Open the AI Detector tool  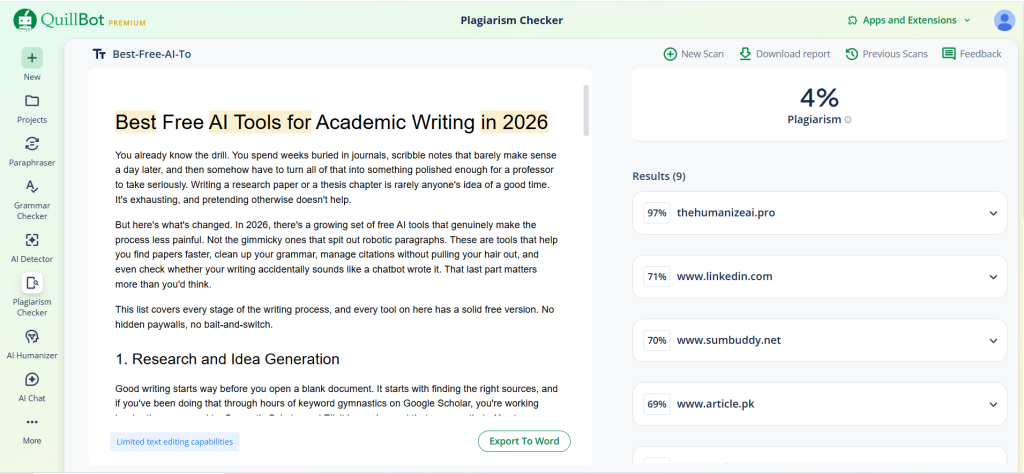click(x=32, y=240)
